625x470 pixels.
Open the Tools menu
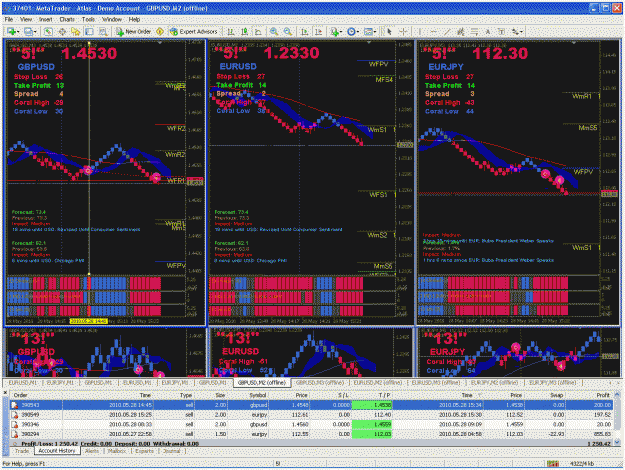[x=88, y=19]
